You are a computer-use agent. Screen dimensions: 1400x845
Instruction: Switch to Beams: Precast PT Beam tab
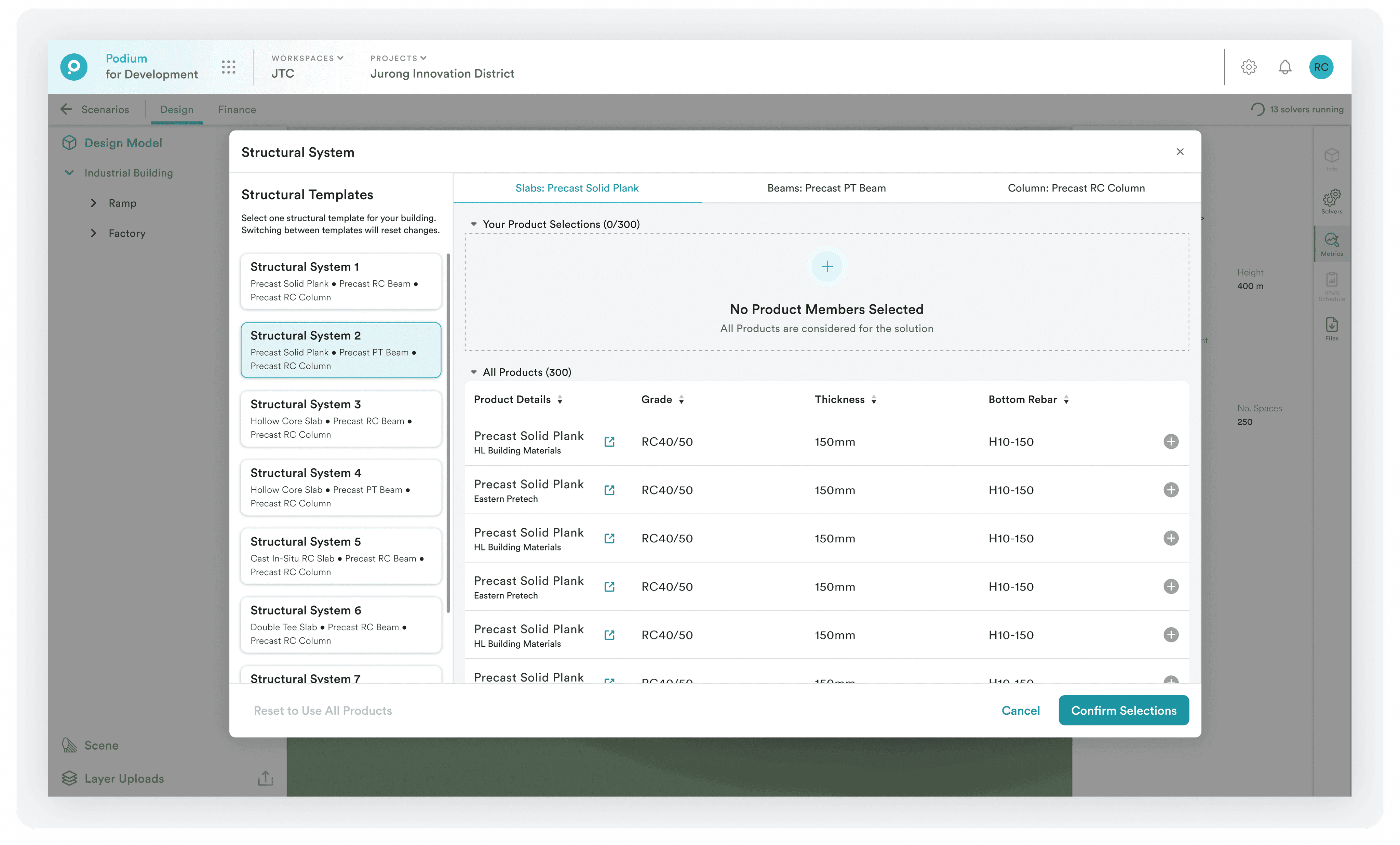coord(826,188)
